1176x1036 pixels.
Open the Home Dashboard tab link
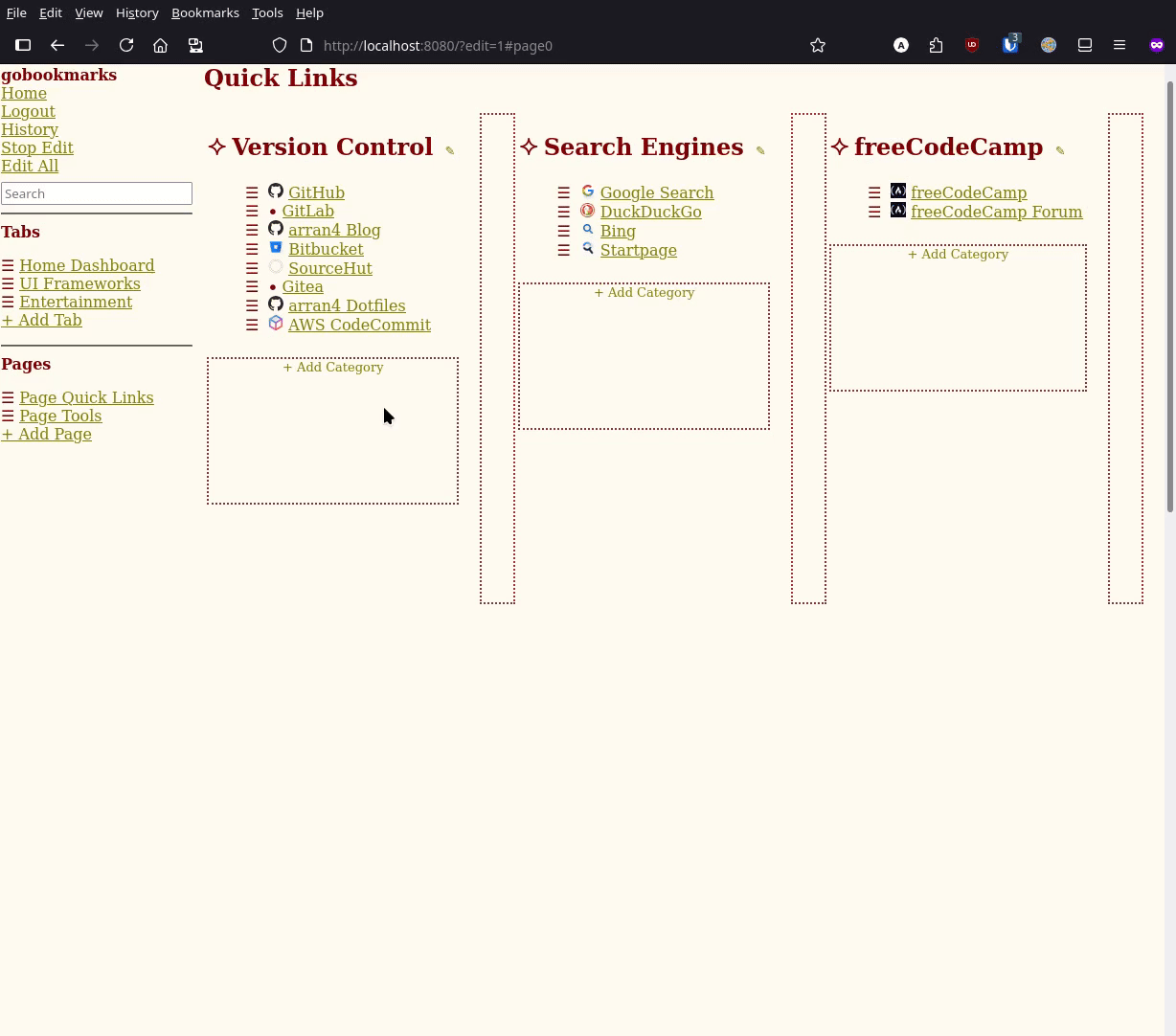(87, 265)
